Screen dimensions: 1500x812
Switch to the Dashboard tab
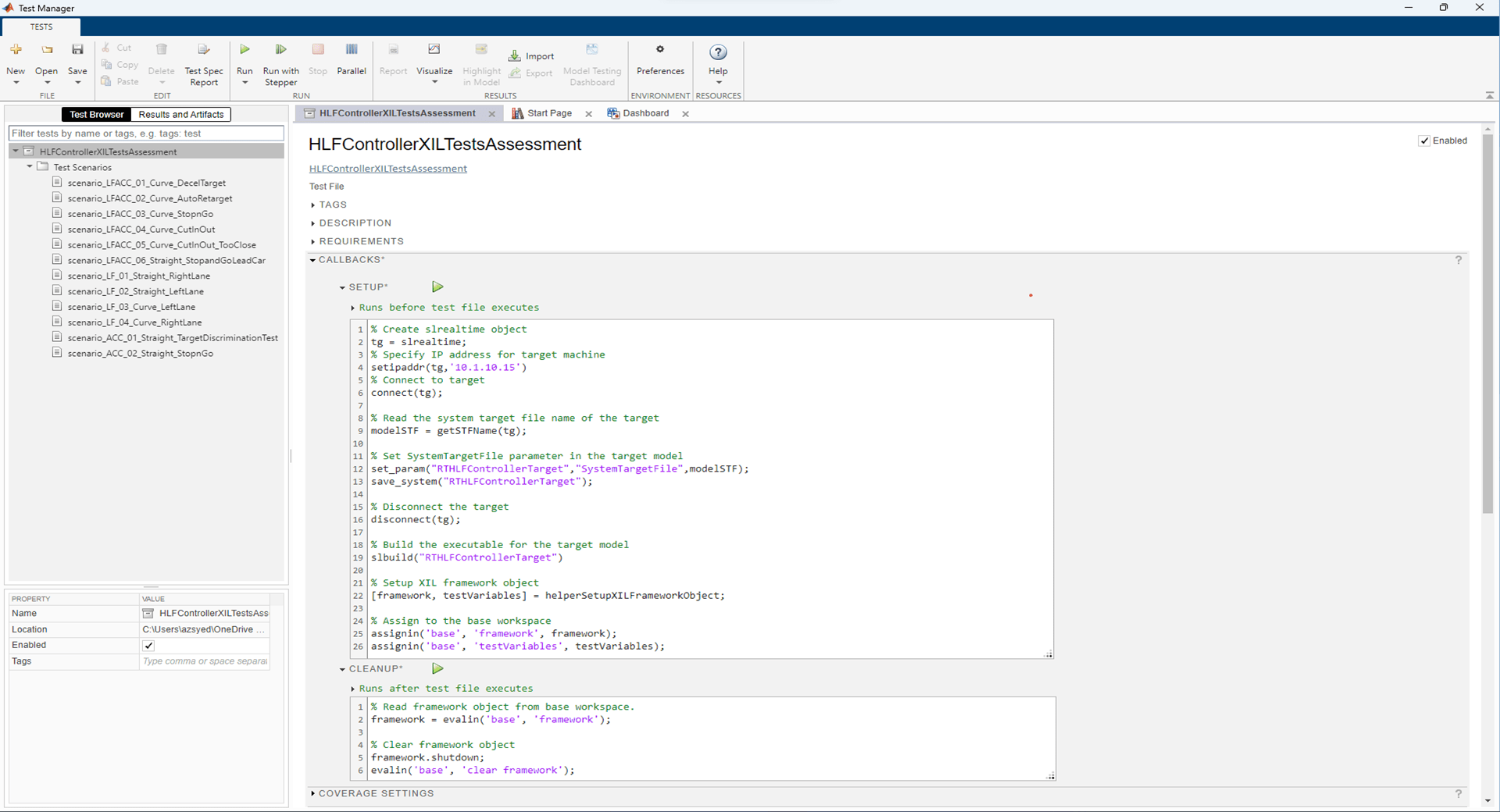(645, 113)
